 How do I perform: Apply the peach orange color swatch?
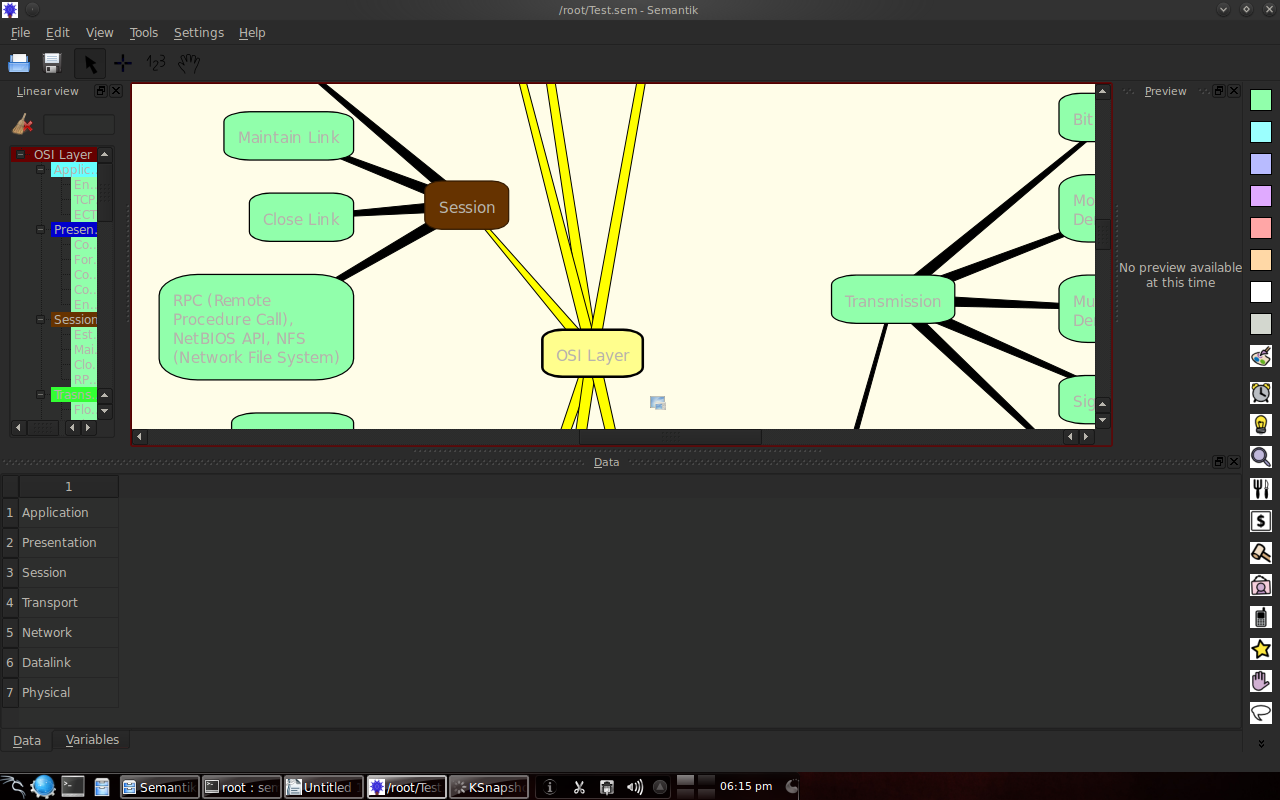coord(1261,260)
